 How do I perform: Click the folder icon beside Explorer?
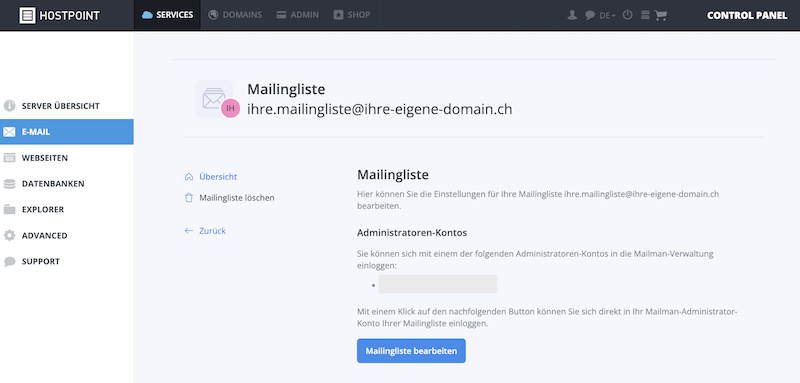[9, 210]
